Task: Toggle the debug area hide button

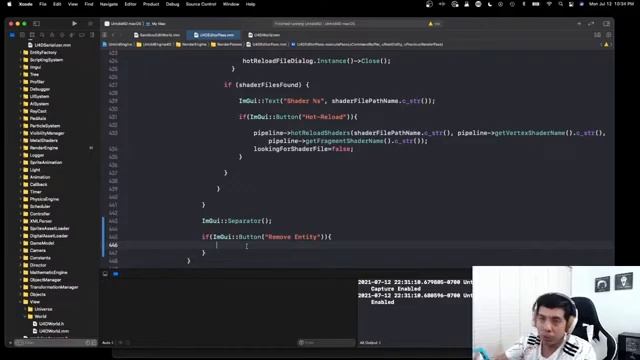Action: pyautogui.click(x=105, y=274)
